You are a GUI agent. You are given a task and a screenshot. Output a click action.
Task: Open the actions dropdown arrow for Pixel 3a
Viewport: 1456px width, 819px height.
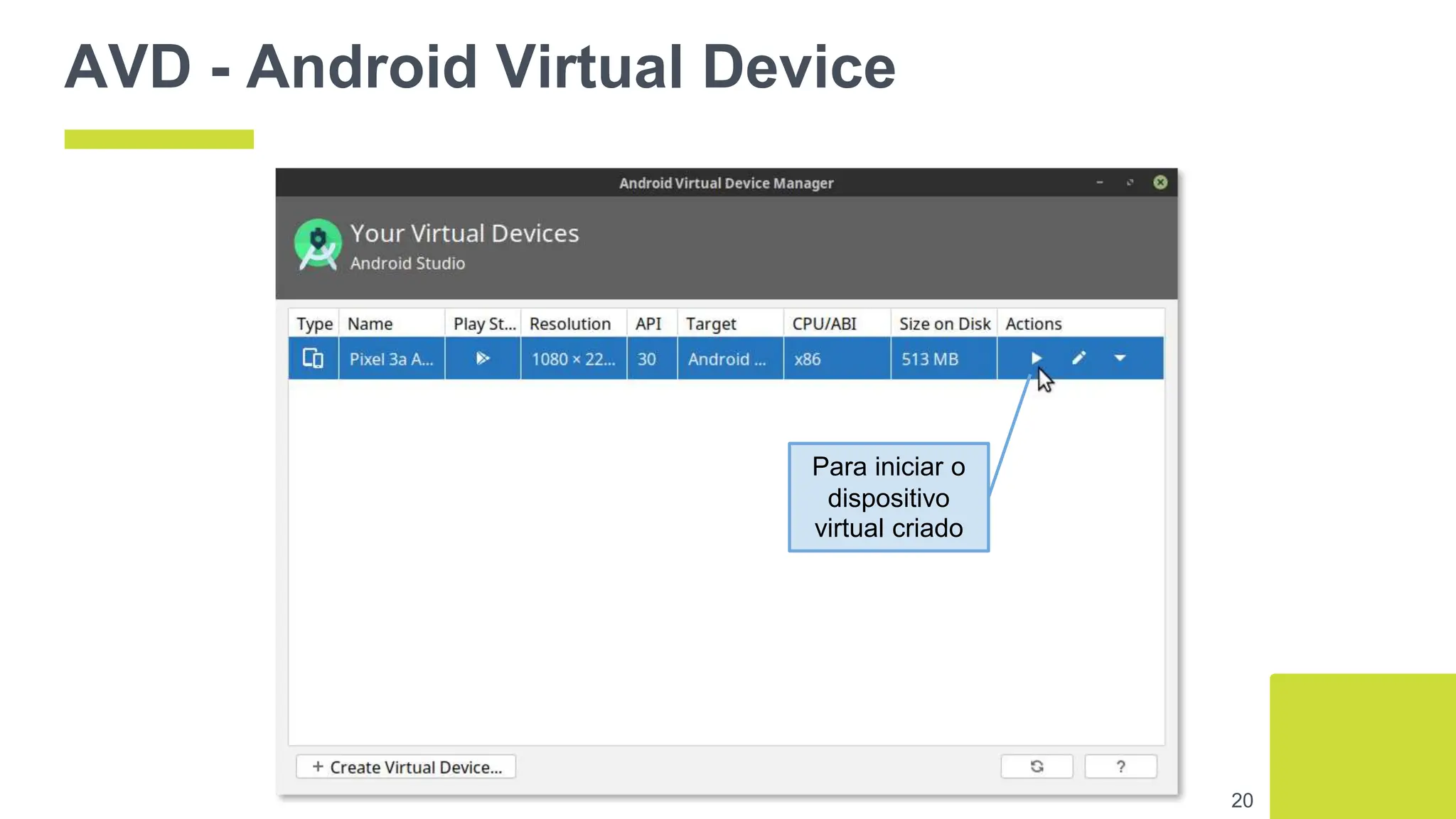tap(1120, 358)
